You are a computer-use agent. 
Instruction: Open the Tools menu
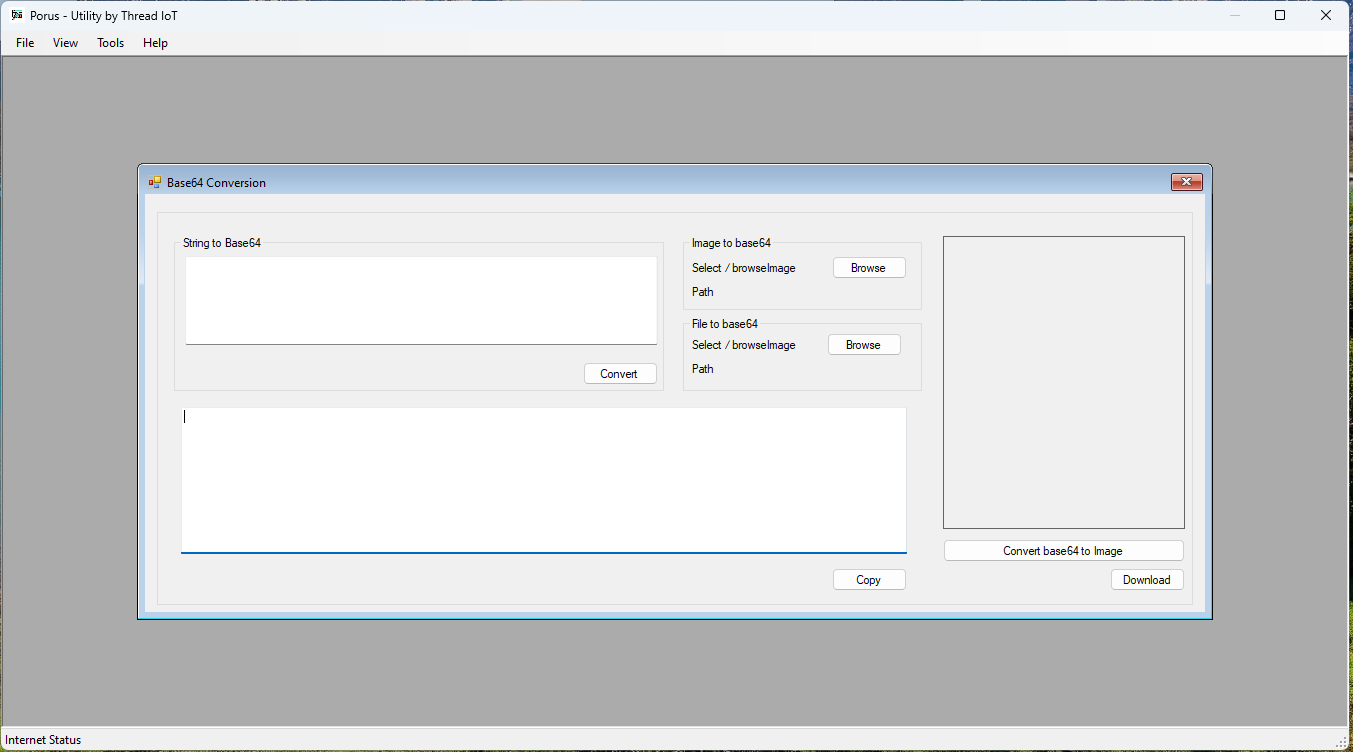pos(110,42)
